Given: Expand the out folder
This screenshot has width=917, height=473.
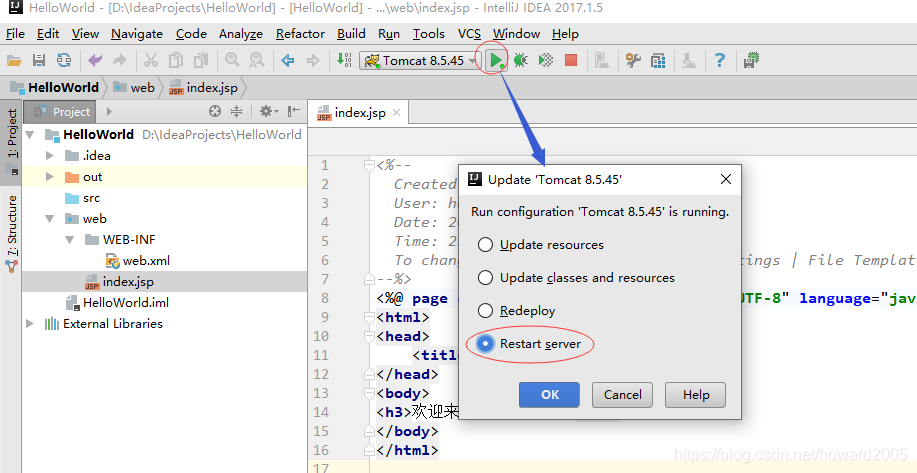Looking at the screenshot, I should 50,177.
